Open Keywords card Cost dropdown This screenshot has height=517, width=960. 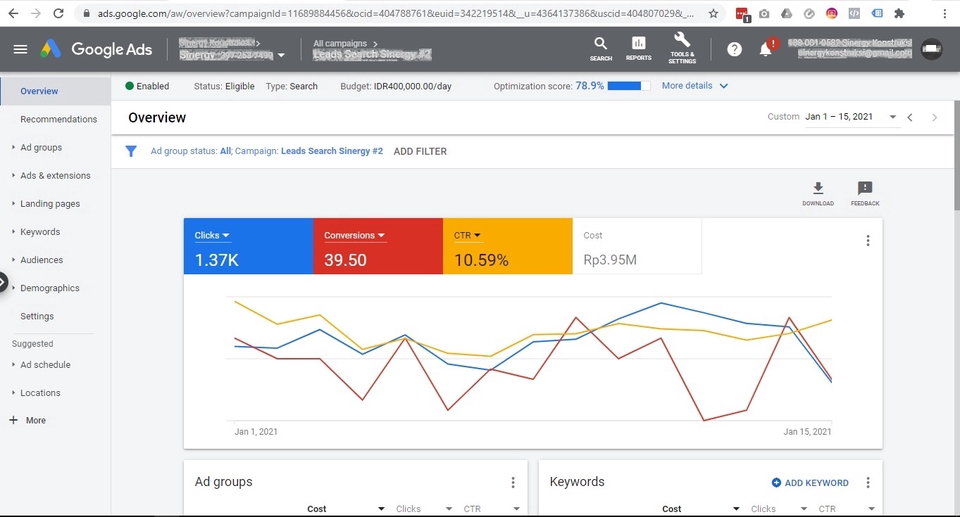[736, 508]
